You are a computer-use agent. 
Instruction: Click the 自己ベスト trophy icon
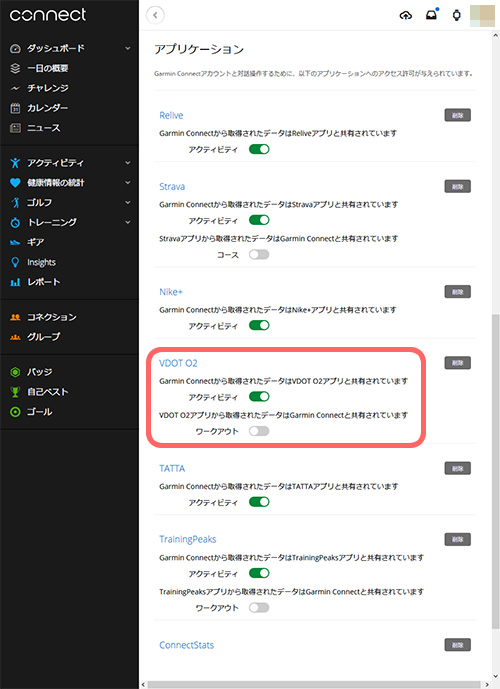pos(15,392)
